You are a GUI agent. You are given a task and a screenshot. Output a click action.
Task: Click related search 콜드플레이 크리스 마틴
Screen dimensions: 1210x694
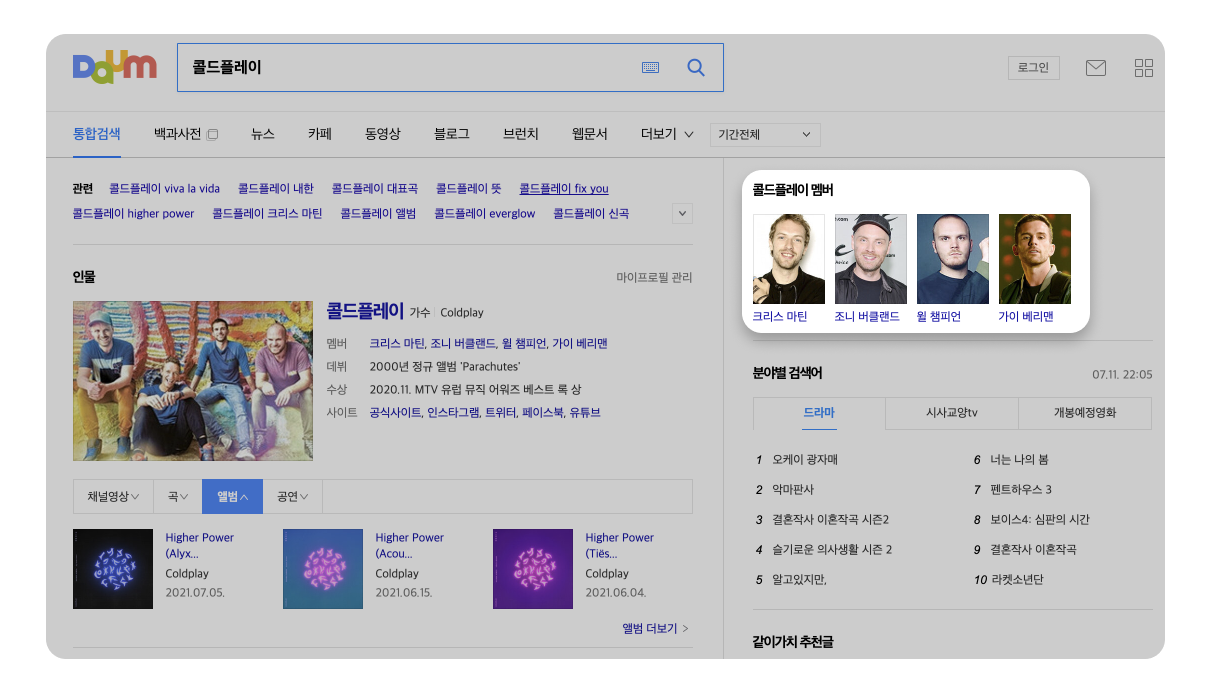[268, 213]
